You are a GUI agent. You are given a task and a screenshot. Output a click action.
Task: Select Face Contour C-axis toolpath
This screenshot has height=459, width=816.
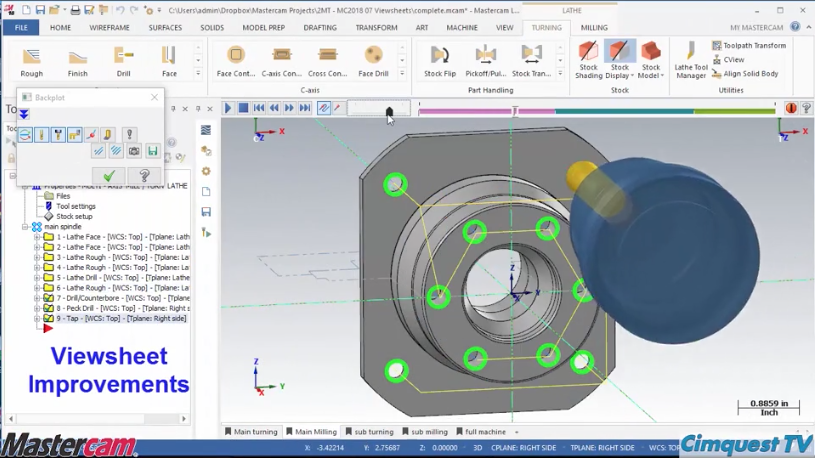click(236, 61)
